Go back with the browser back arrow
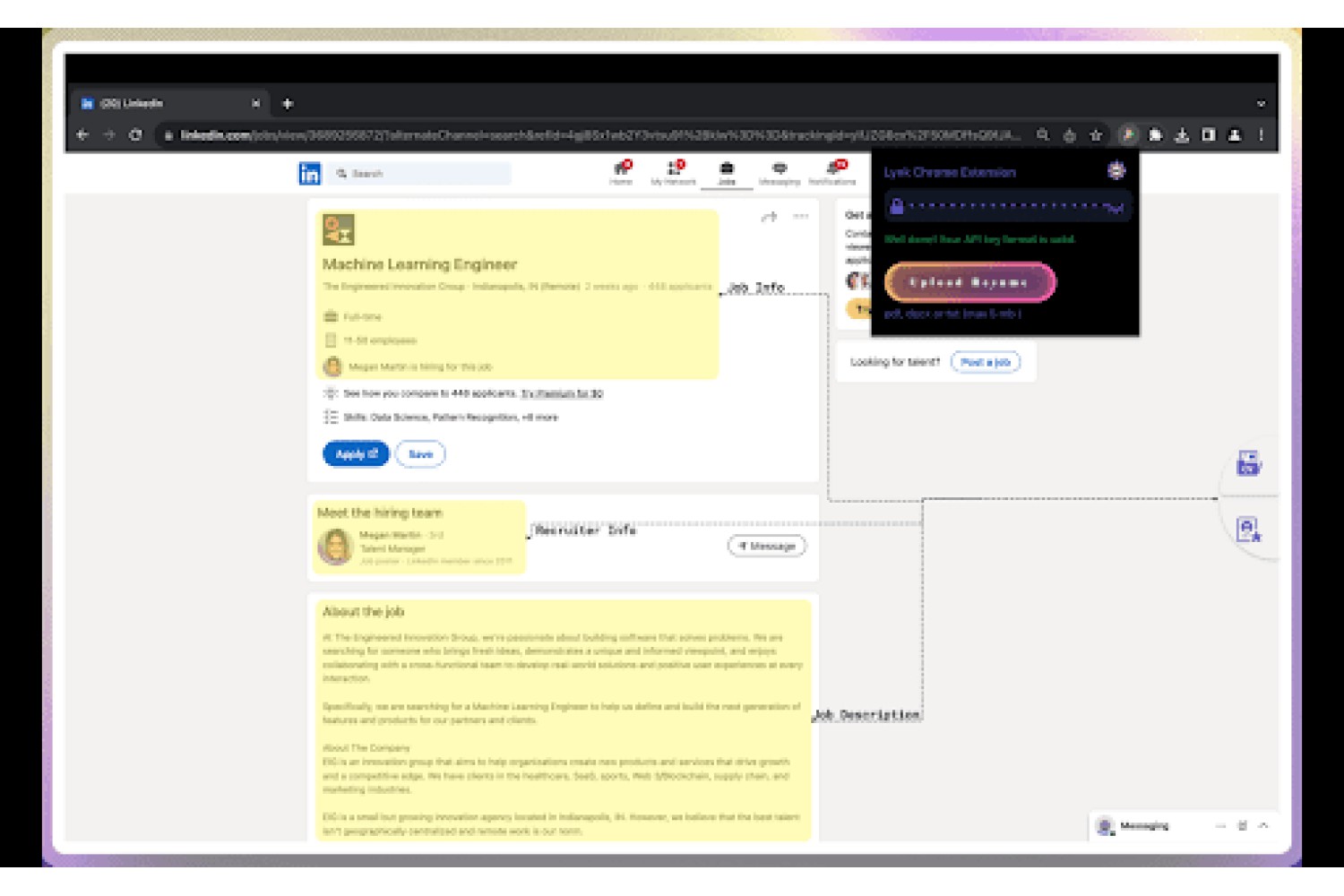1344x896 pixels. click(82, 135)
